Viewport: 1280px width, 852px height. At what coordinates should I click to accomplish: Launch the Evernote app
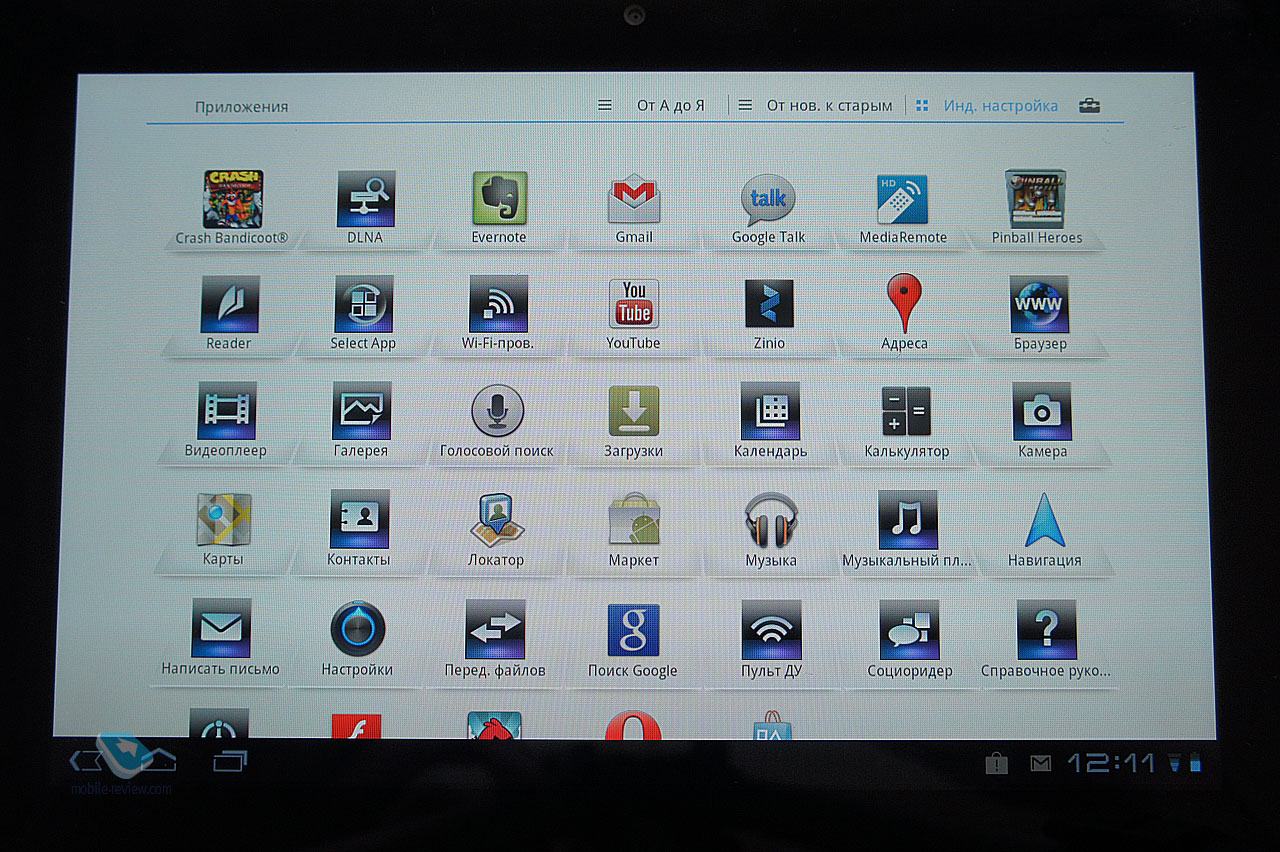click(x=499, y=200)
